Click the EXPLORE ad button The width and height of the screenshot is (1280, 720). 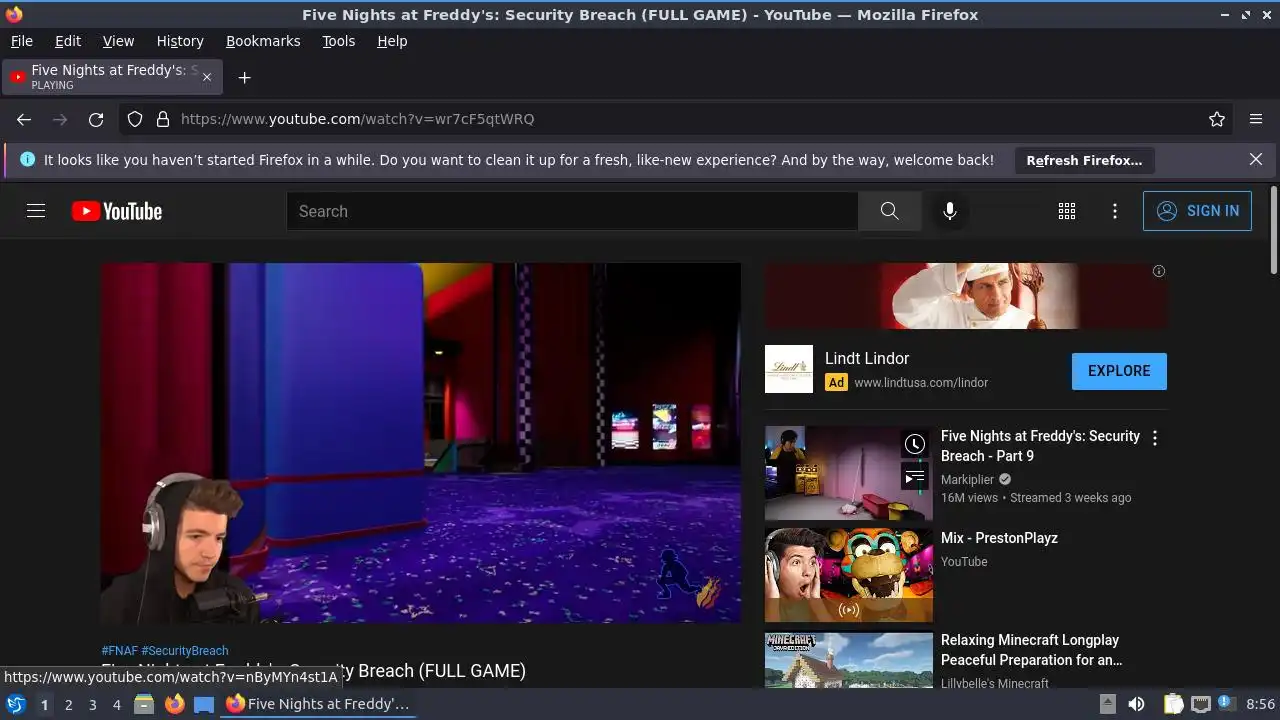pyautogui.click(x=1119, y=371)
